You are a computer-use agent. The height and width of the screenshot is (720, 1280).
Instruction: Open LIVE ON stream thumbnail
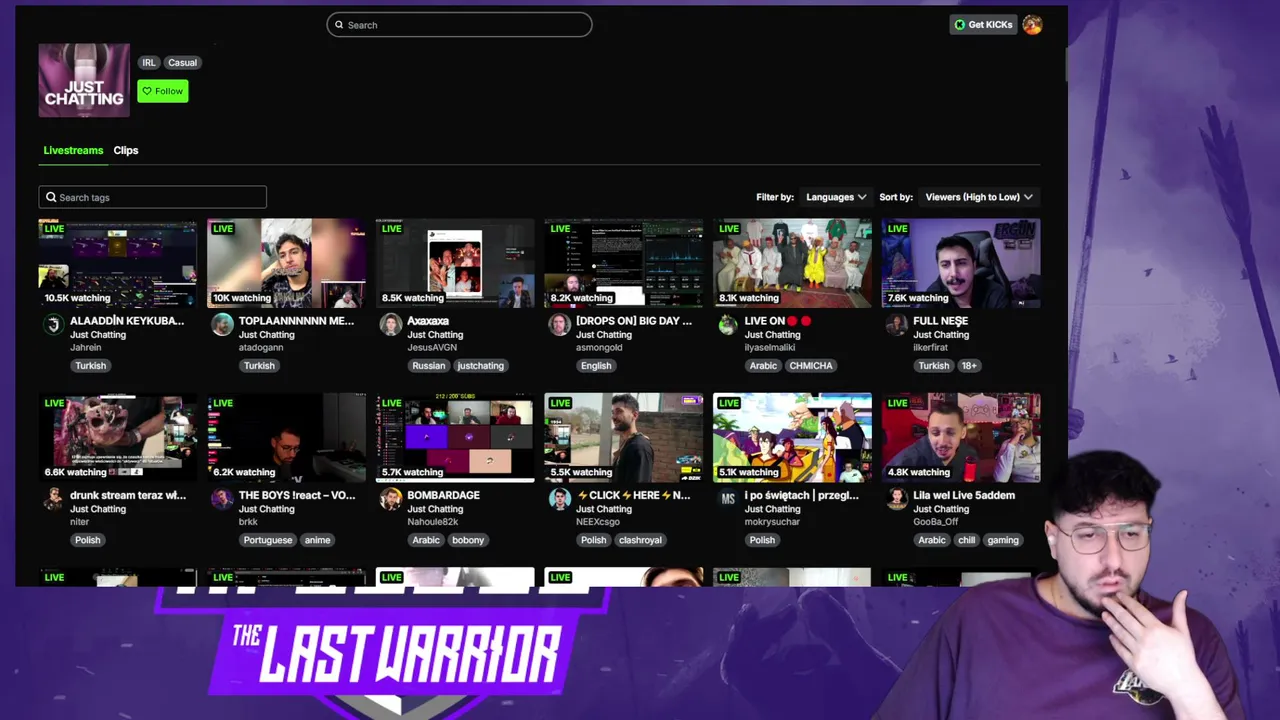792,263
